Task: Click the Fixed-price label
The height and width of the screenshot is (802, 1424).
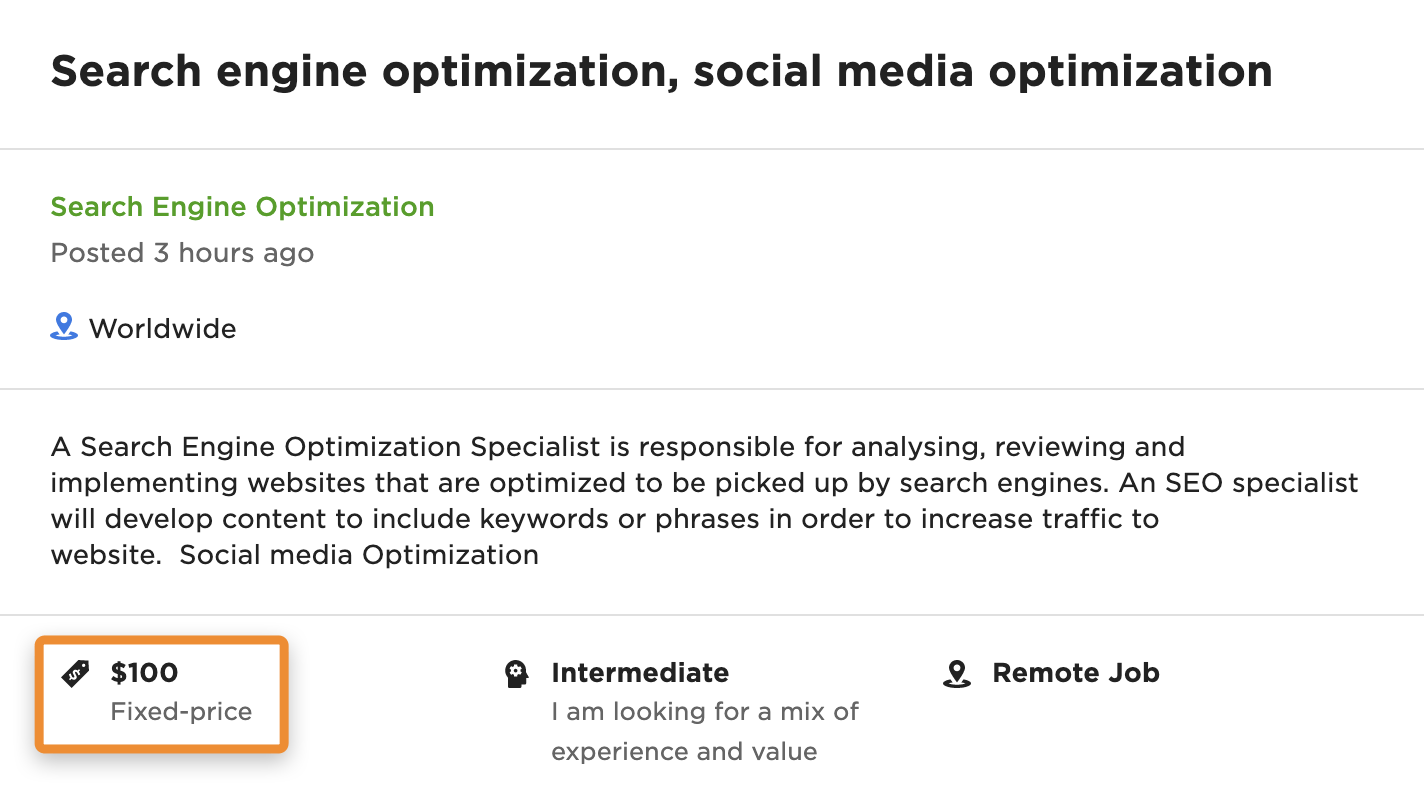Action: coord(181,712)
